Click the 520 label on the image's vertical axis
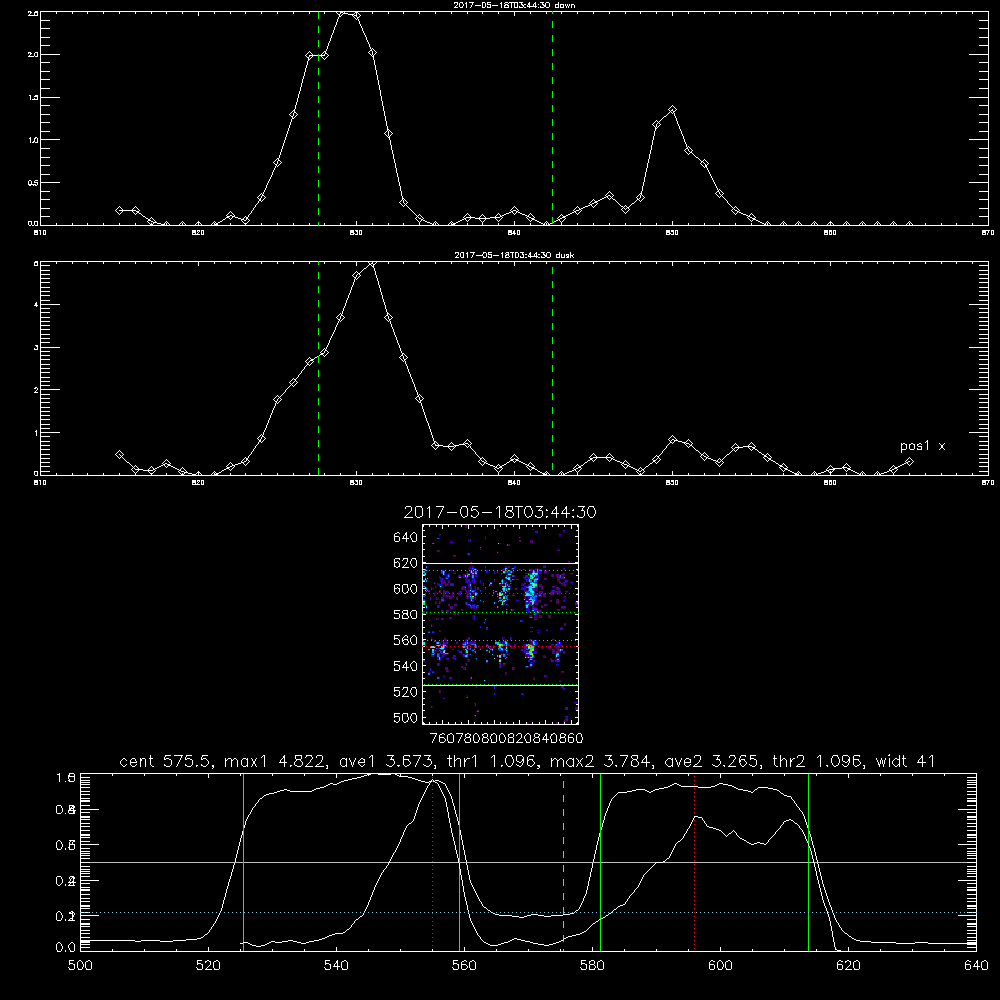The image size is (1000, 1000). 406,692
